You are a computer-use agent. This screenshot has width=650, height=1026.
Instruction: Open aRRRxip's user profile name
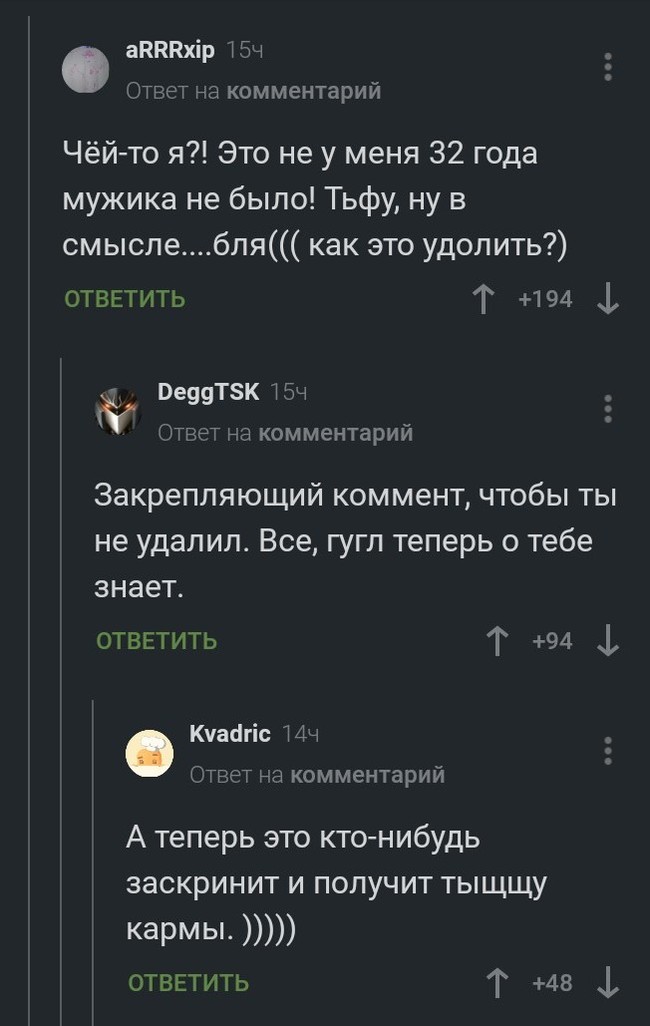[x=171, y=49]
